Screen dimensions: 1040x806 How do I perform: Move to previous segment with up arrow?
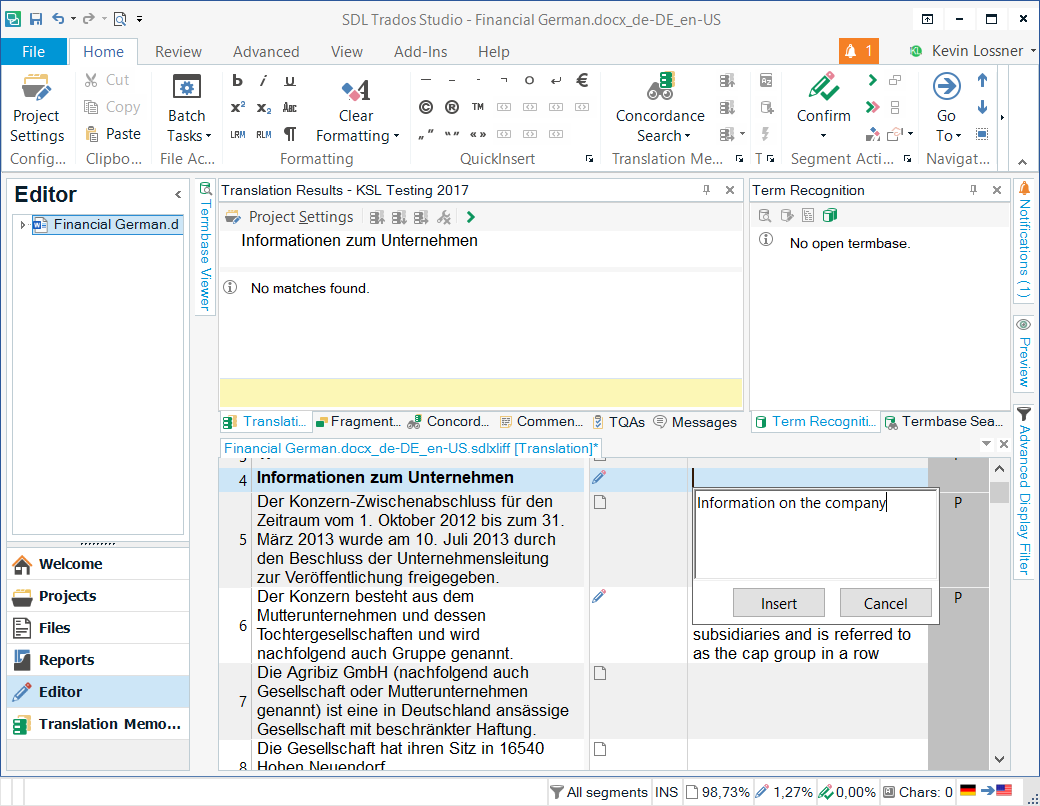click(x=982, y=81)
